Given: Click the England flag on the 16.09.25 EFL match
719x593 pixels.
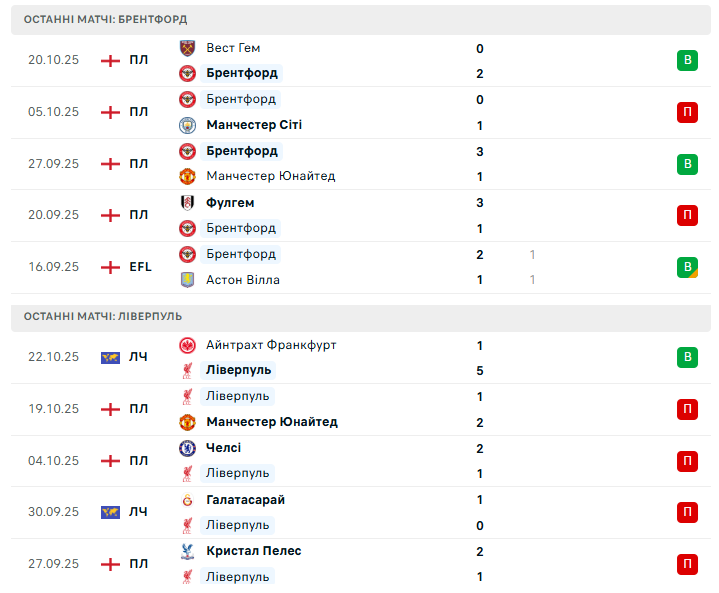Looking at the screenshot, I should pos(110,267).
